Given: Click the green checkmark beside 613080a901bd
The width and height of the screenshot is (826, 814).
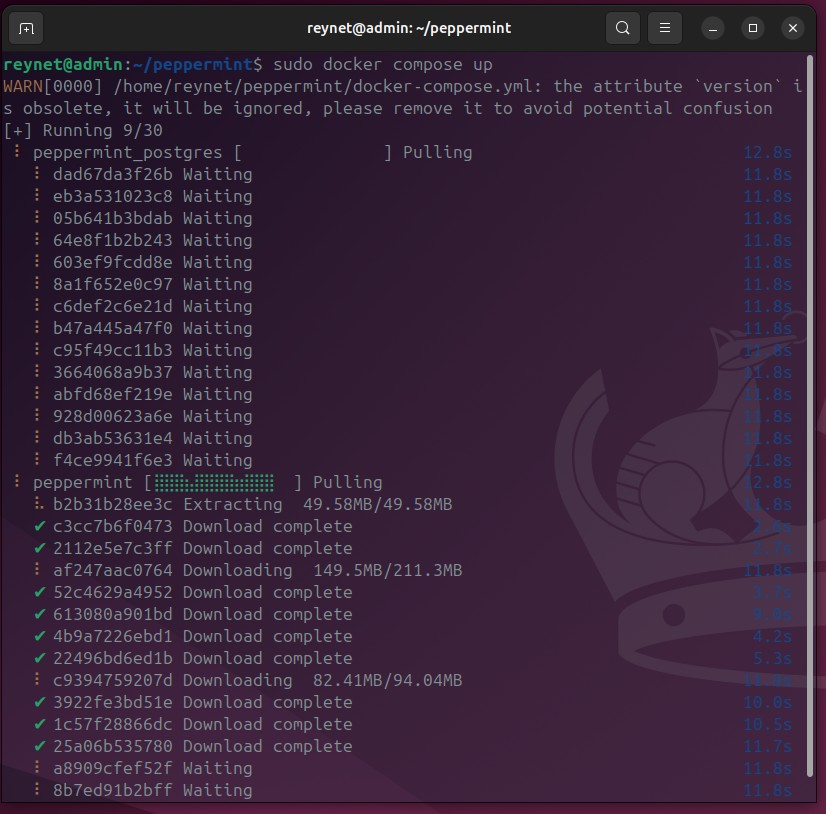Looking at the screenshot, I should tap(40, 614).
